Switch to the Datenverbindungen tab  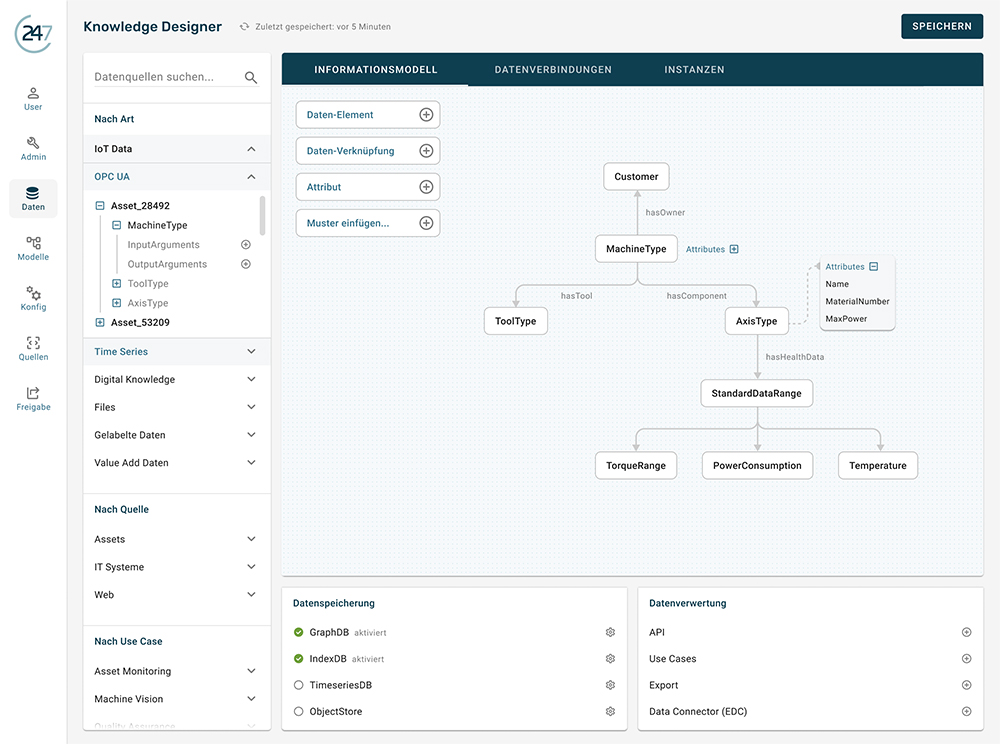(553, 70)
